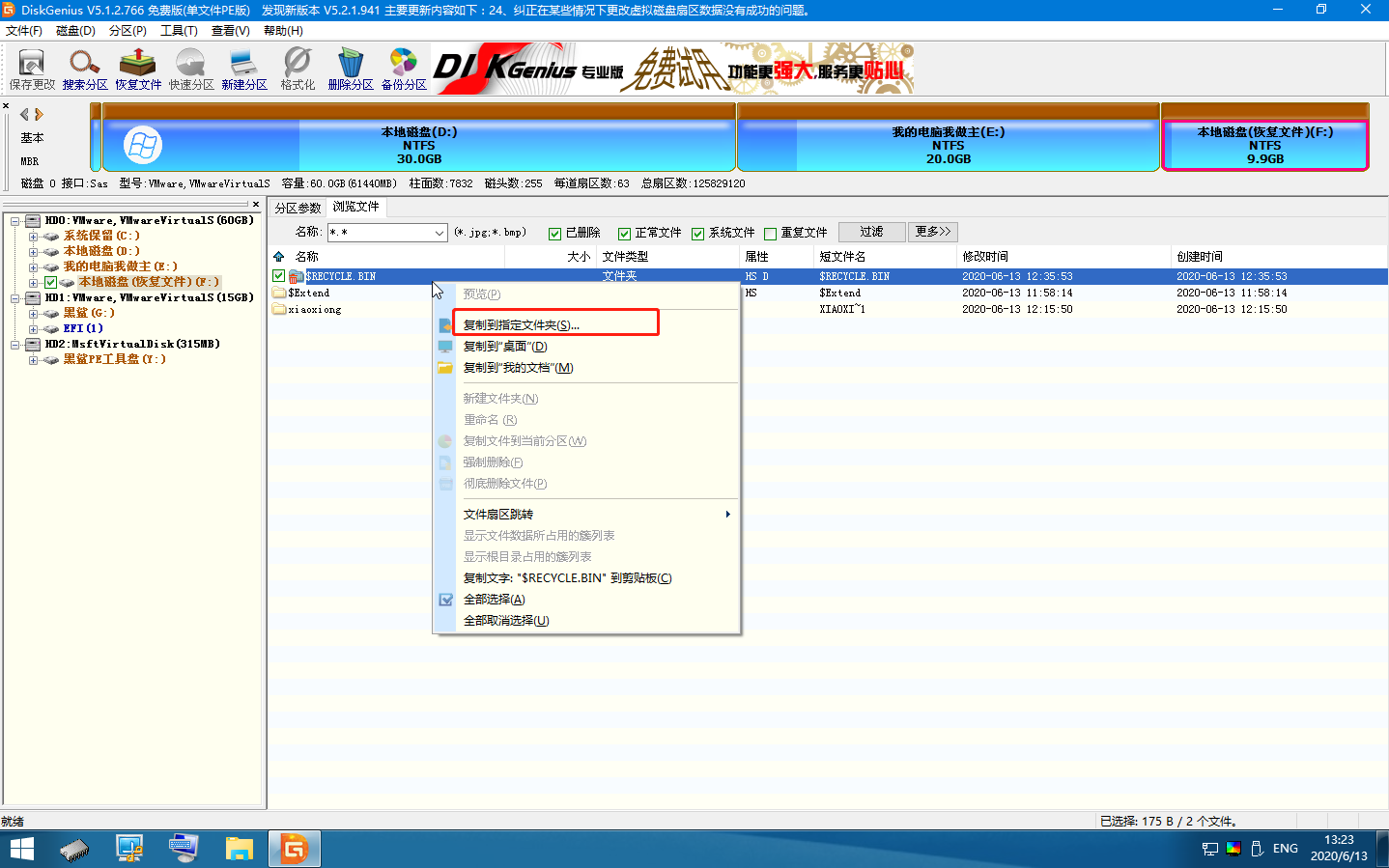Viewport: 1389px width, 868px height.
Task: Select the EFI(1) partition in tree
Action: click(x=83, y=329)
